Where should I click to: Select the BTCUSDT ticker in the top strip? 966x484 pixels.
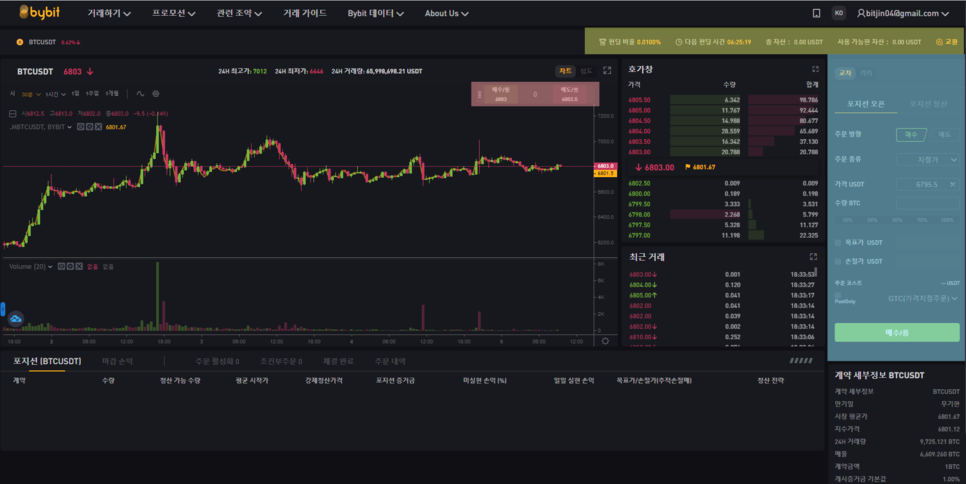tap(42, 42)
